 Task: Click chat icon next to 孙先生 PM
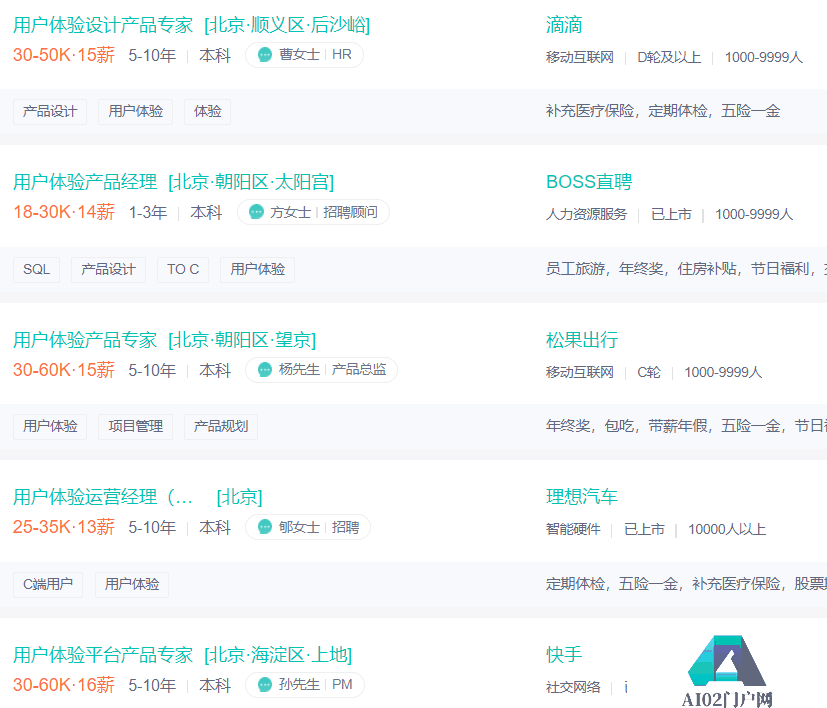[265, 685]
